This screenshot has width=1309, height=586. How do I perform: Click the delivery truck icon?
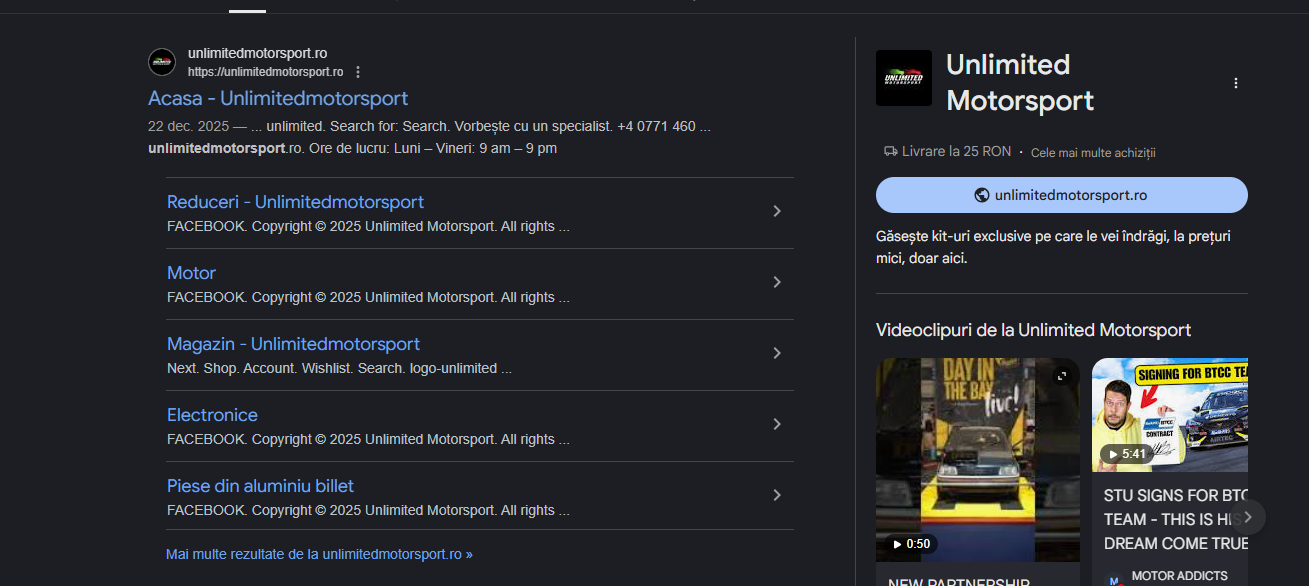890,152
